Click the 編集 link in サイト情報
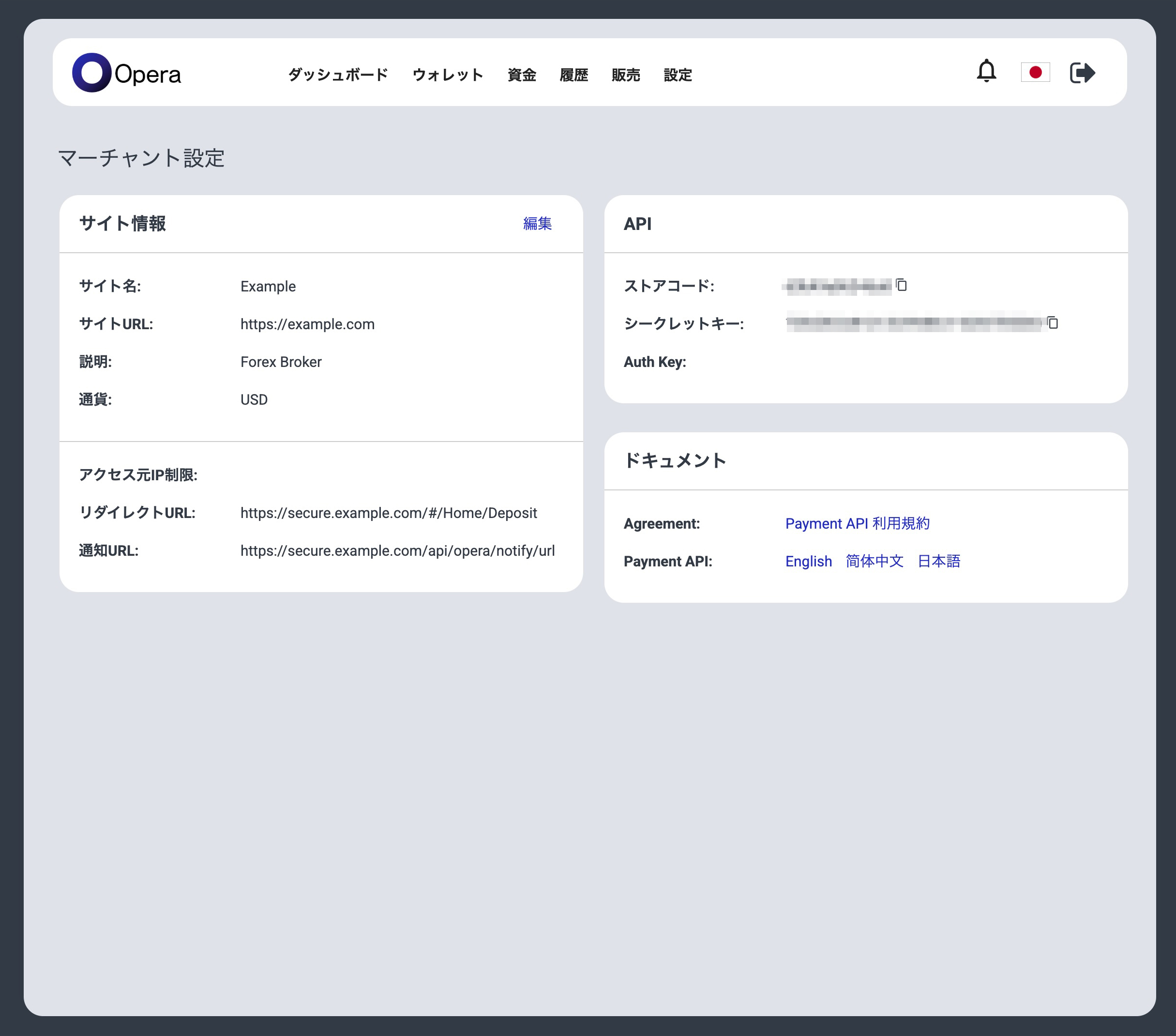Screen dimensions: 1176x1036 pyautogui.click(x=537, y=223)
